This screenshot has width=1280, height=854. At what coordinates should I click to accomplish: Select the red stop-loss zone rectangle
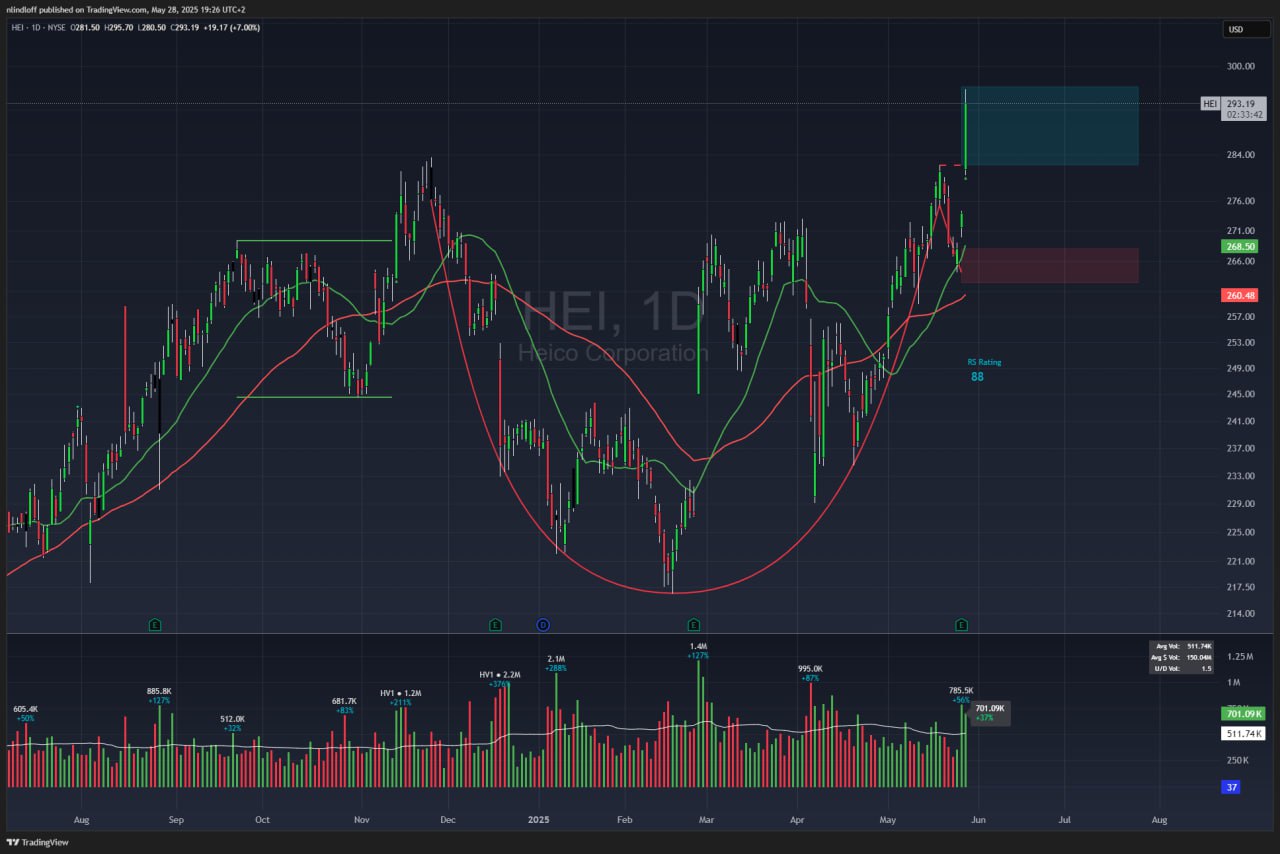[1049, 266]
